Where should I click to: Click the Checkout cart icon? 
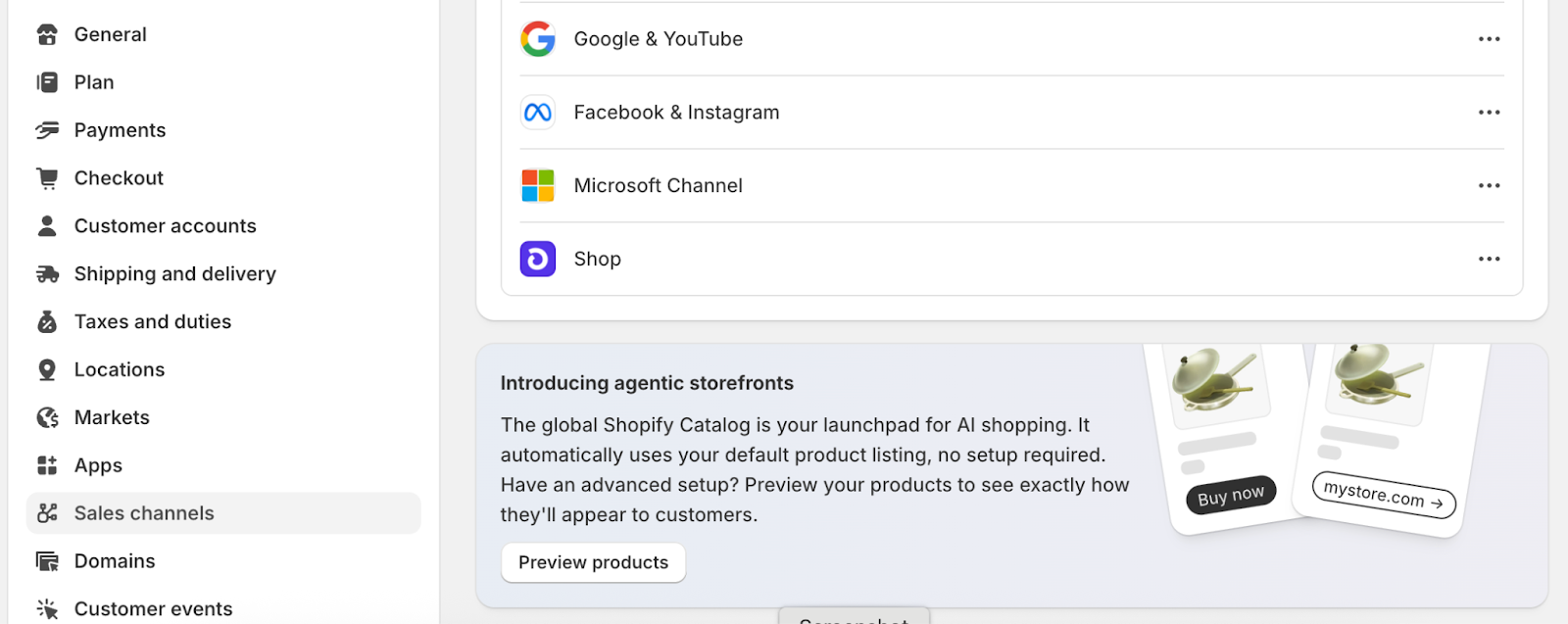(x=47, y=178)
